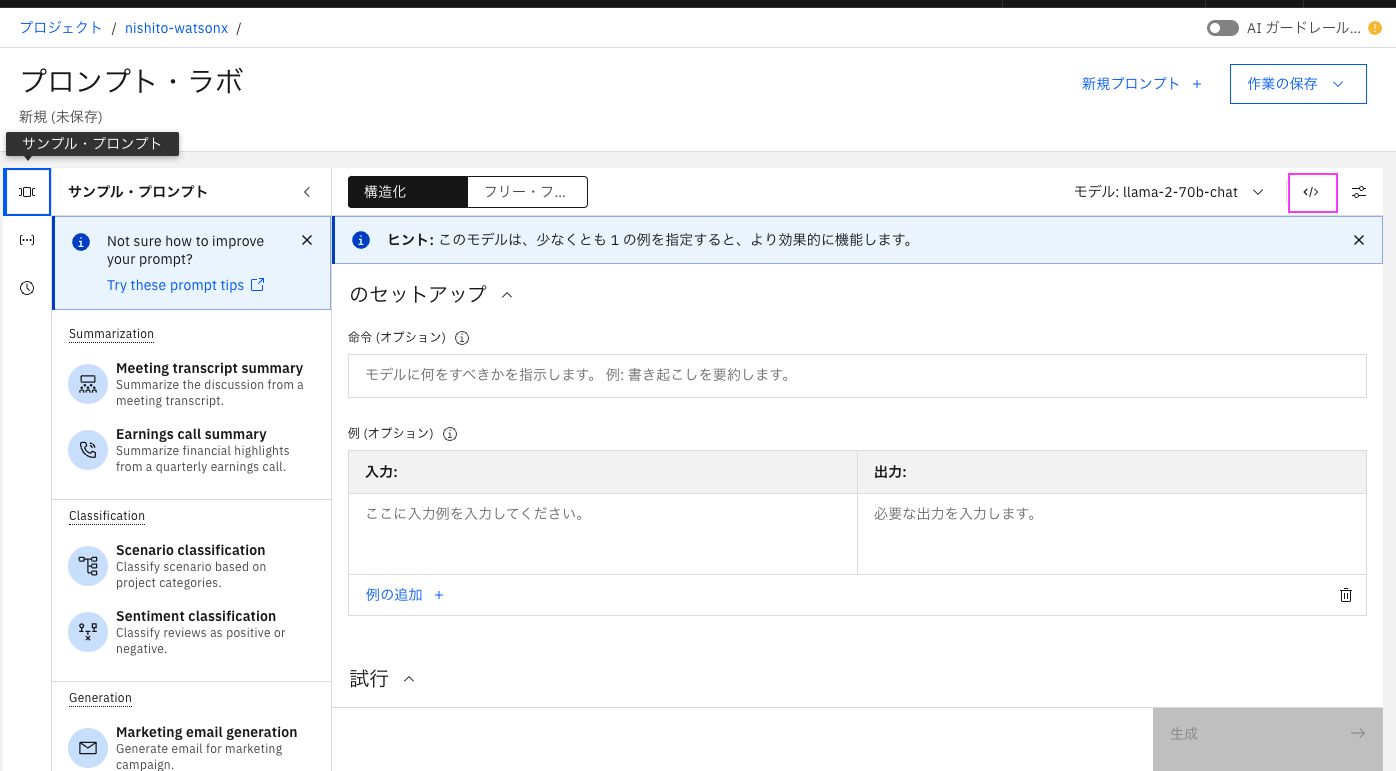Screen dimensions: 1396x771
Task: Click the info icon next to 例 (オプション)
Action: [x=450, y=434]
